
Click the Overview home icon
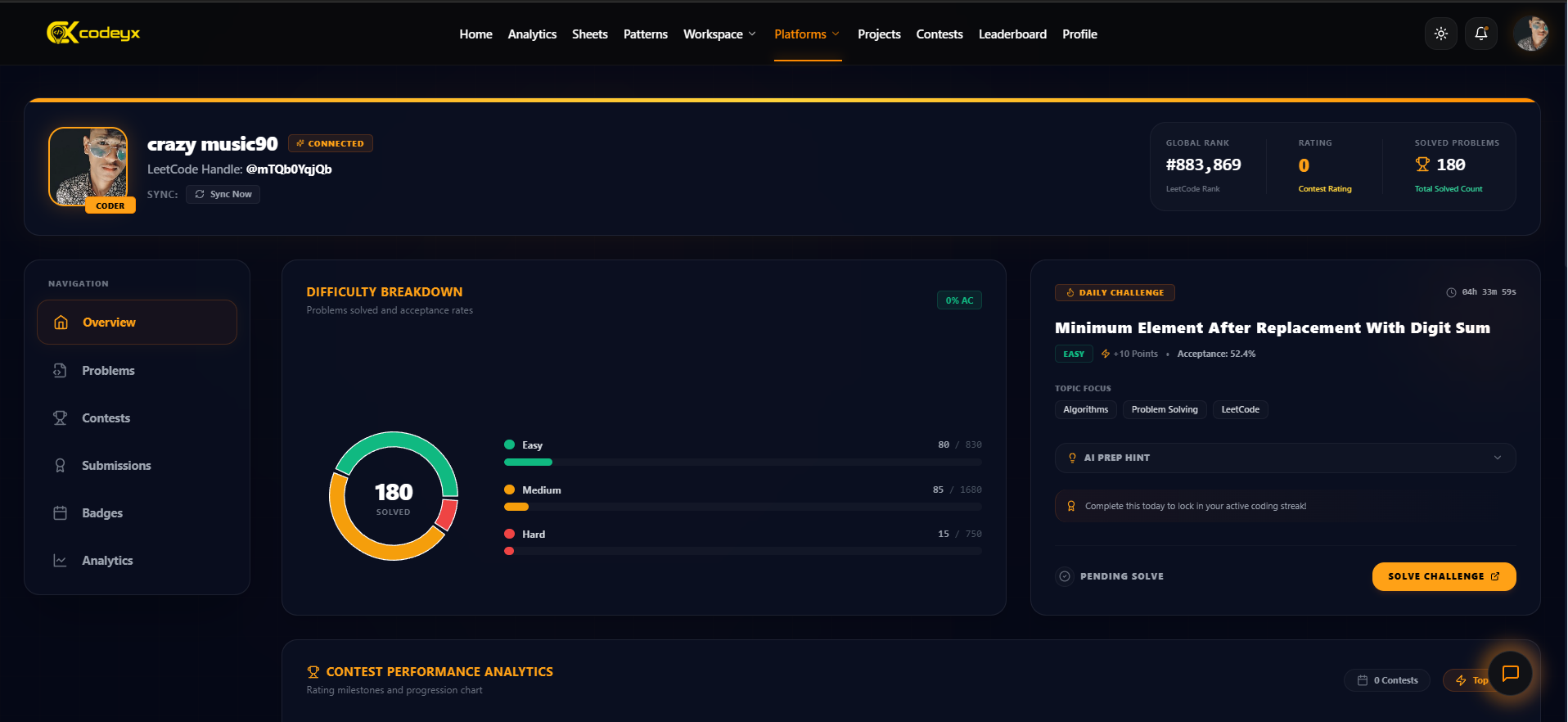pos(61,323)
